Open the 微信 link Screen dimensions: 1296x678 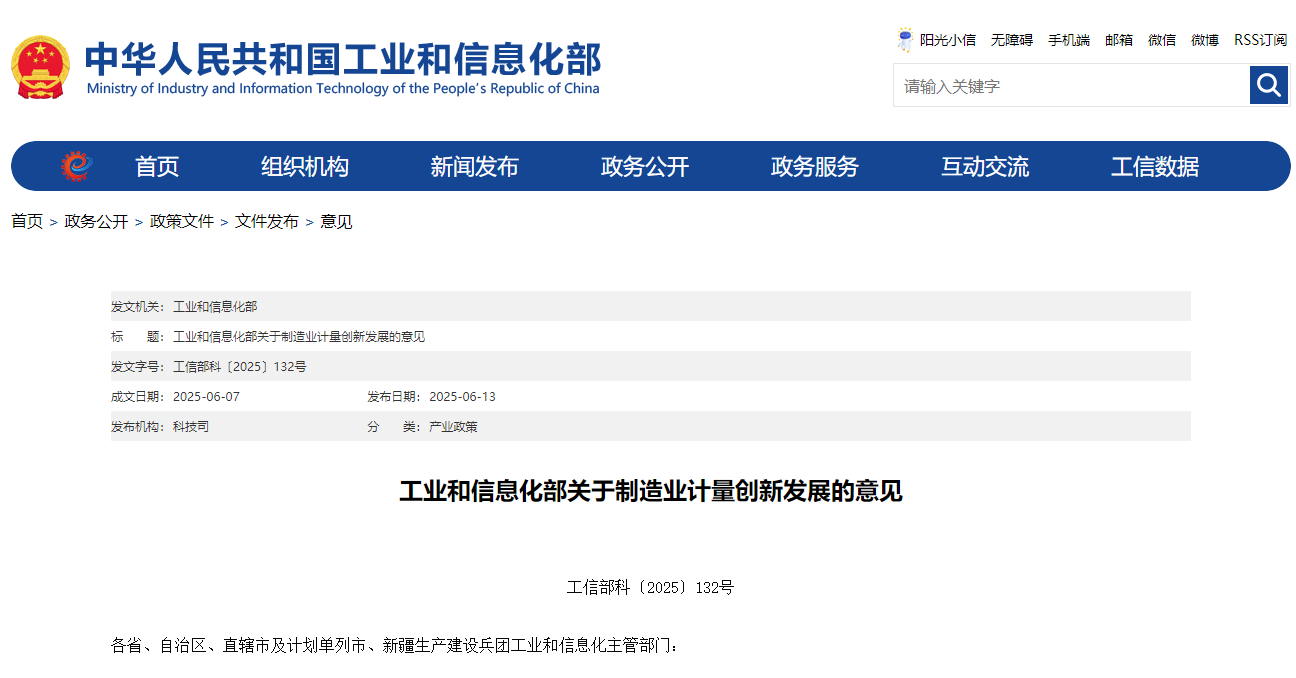(1162, 40)
